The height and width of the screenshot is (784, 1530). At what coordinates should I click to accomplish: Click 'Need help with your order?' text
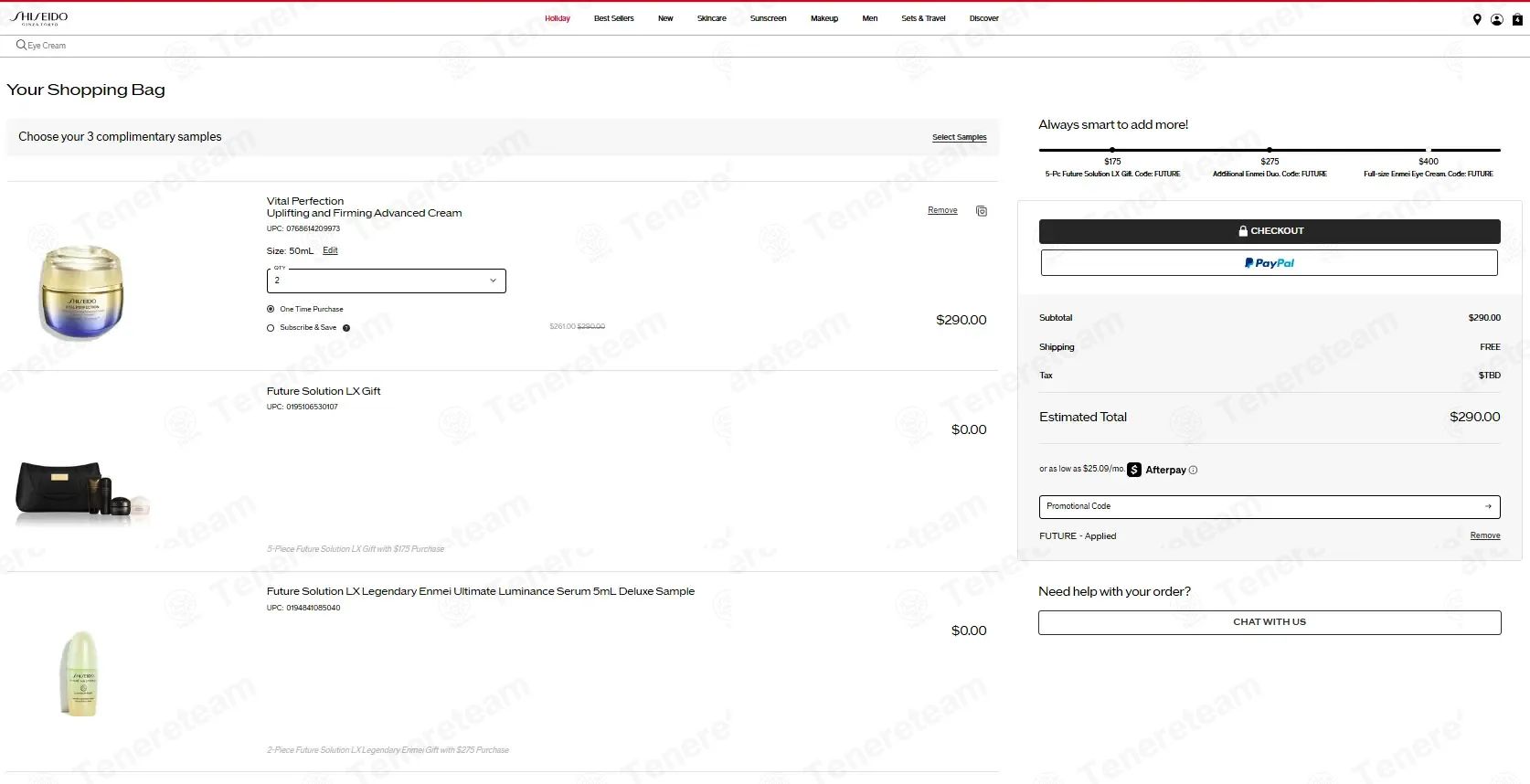1114,592
